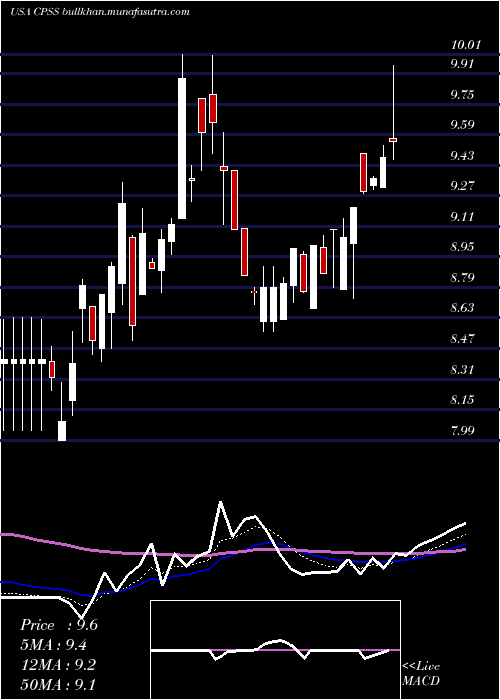Click the 9.43 price level label

pyautogui.click(x=462, y=156)
